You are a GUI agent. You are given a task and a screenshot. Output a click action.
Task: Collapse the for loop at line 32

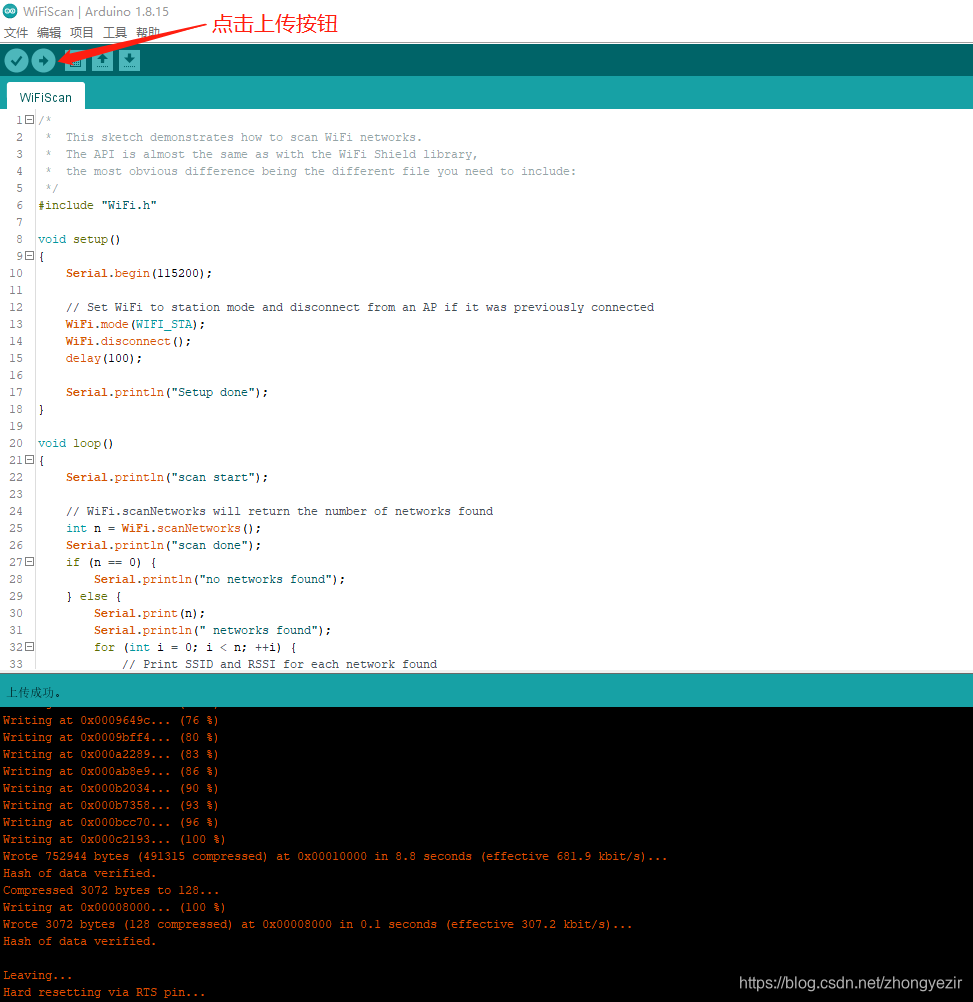click(x=29, y=647)
